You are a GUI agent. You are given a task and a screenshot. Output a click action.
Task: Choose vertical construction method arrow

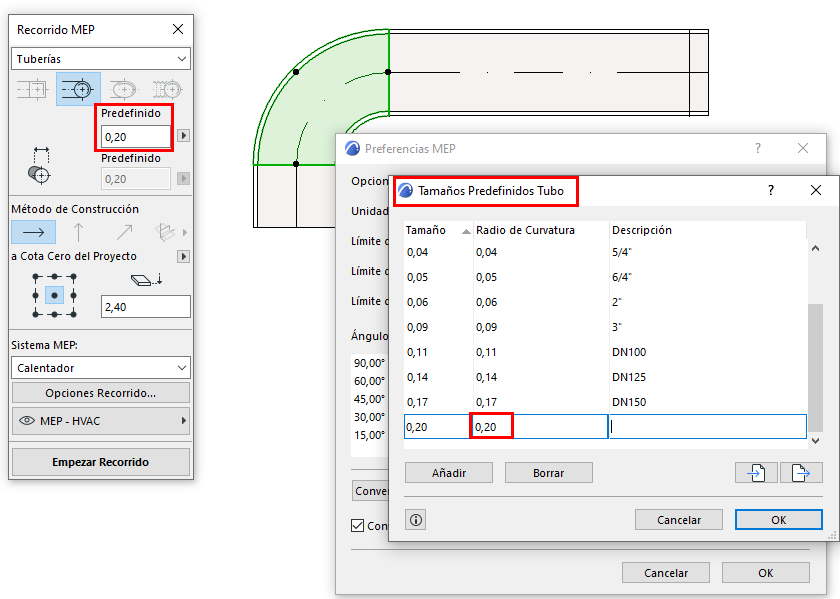[78, 233]
